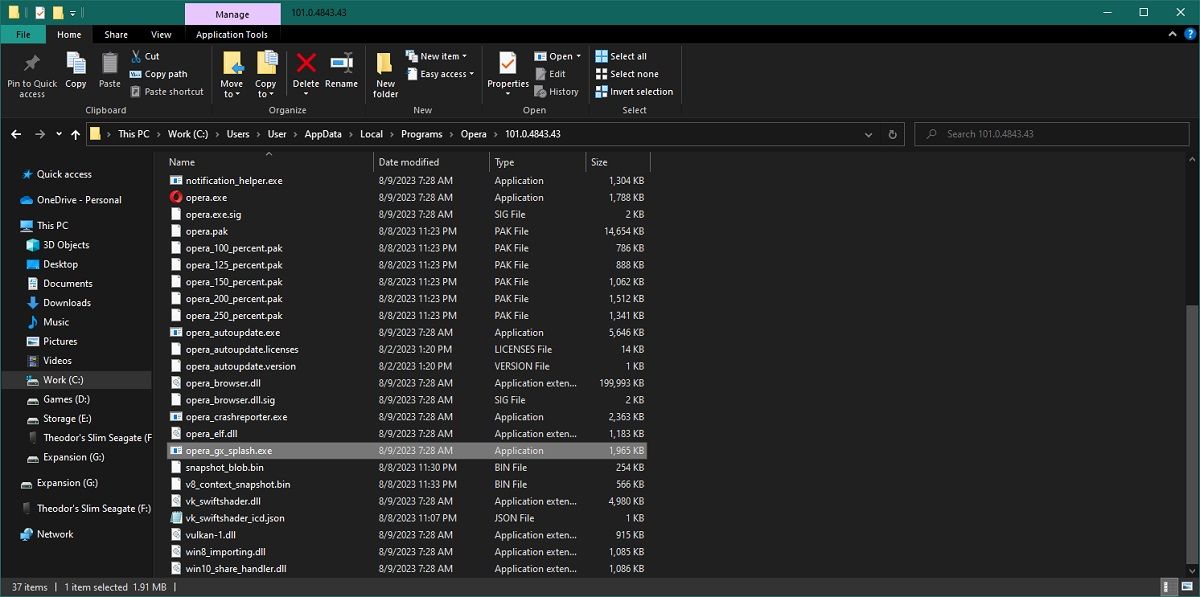Open the File menu tab
Screen dimensions: 1200x597
click(23, 35)
